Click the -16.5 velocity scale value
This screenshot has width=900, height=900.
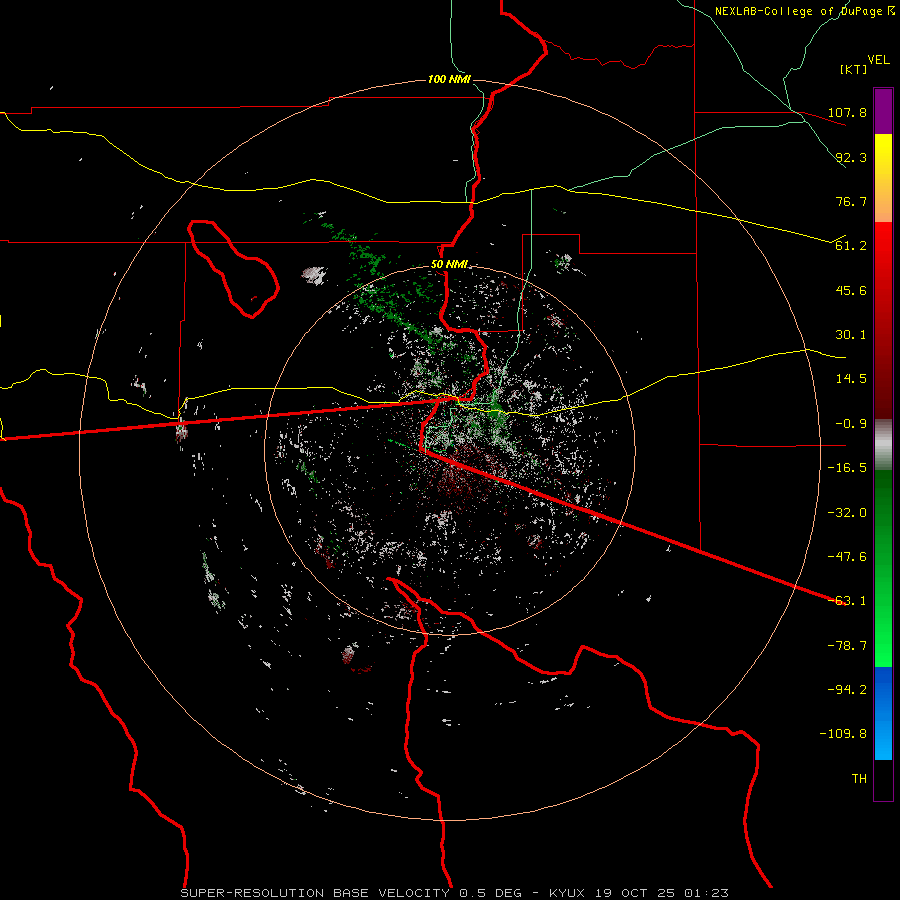point(847,468)
